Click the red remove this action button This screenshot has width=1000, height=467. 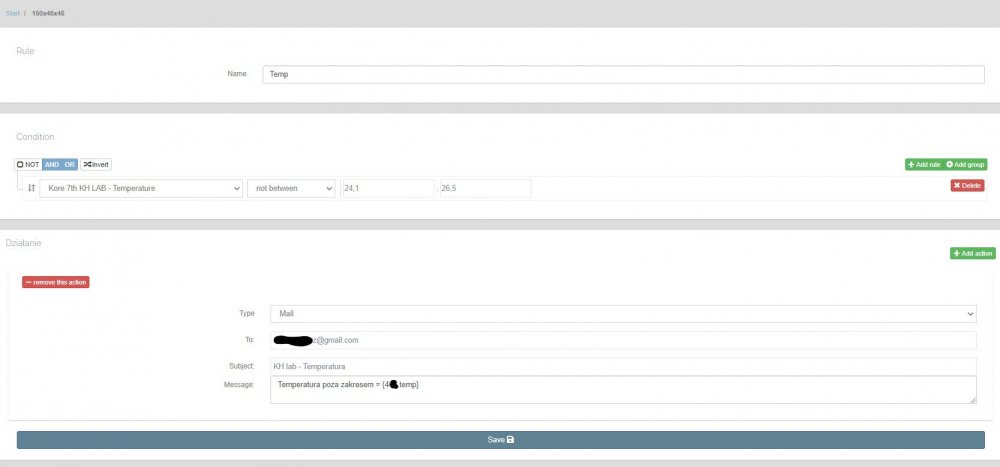click(56, 282)
